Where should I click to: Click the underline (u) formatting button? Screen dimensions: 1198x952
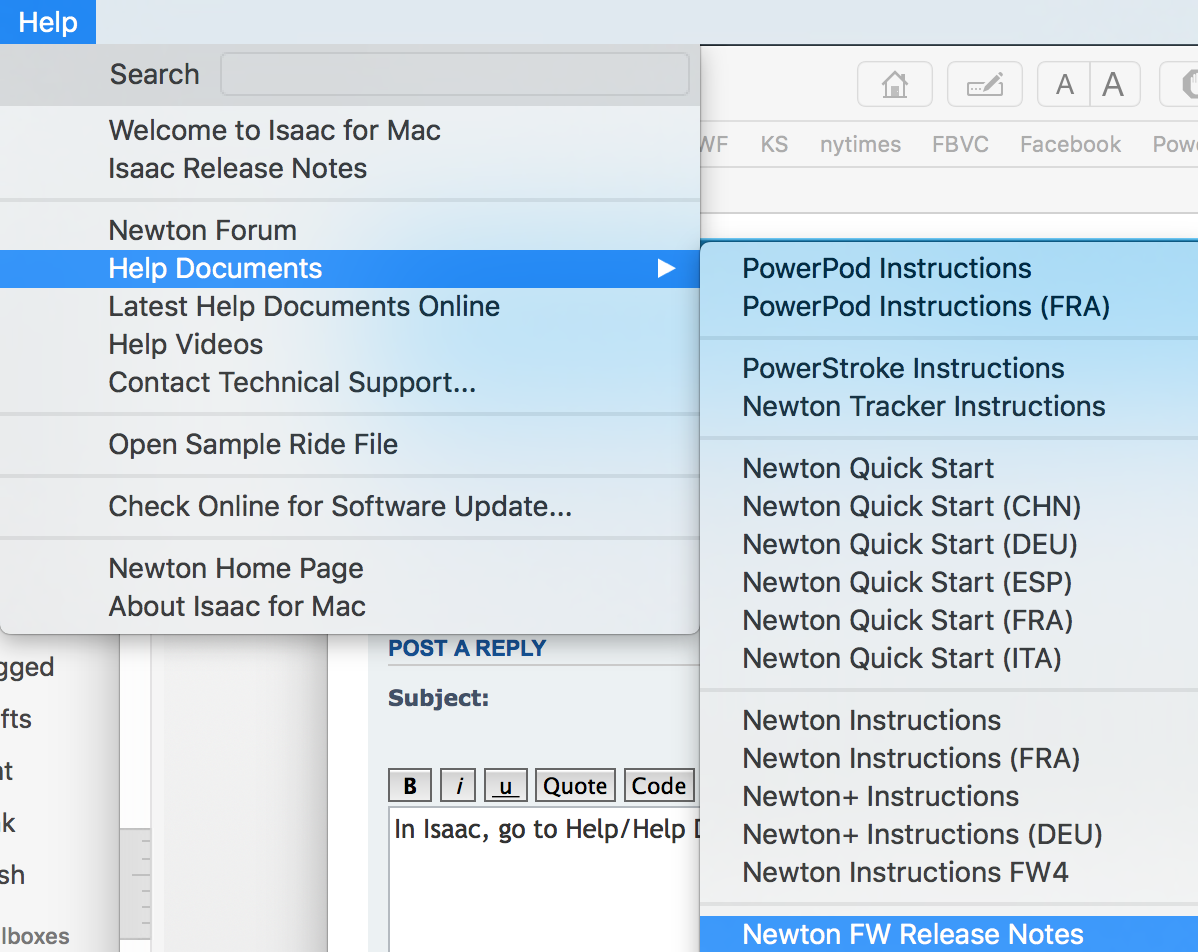[505, 785]
